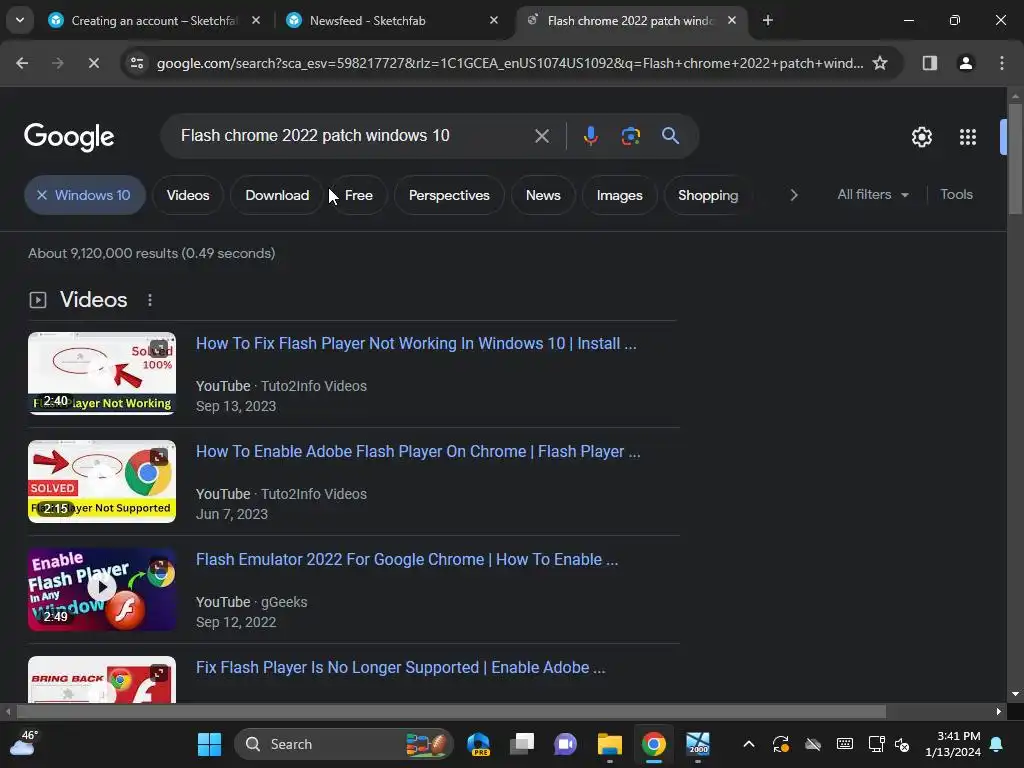Open the notification bell in tray

(997, 744)
